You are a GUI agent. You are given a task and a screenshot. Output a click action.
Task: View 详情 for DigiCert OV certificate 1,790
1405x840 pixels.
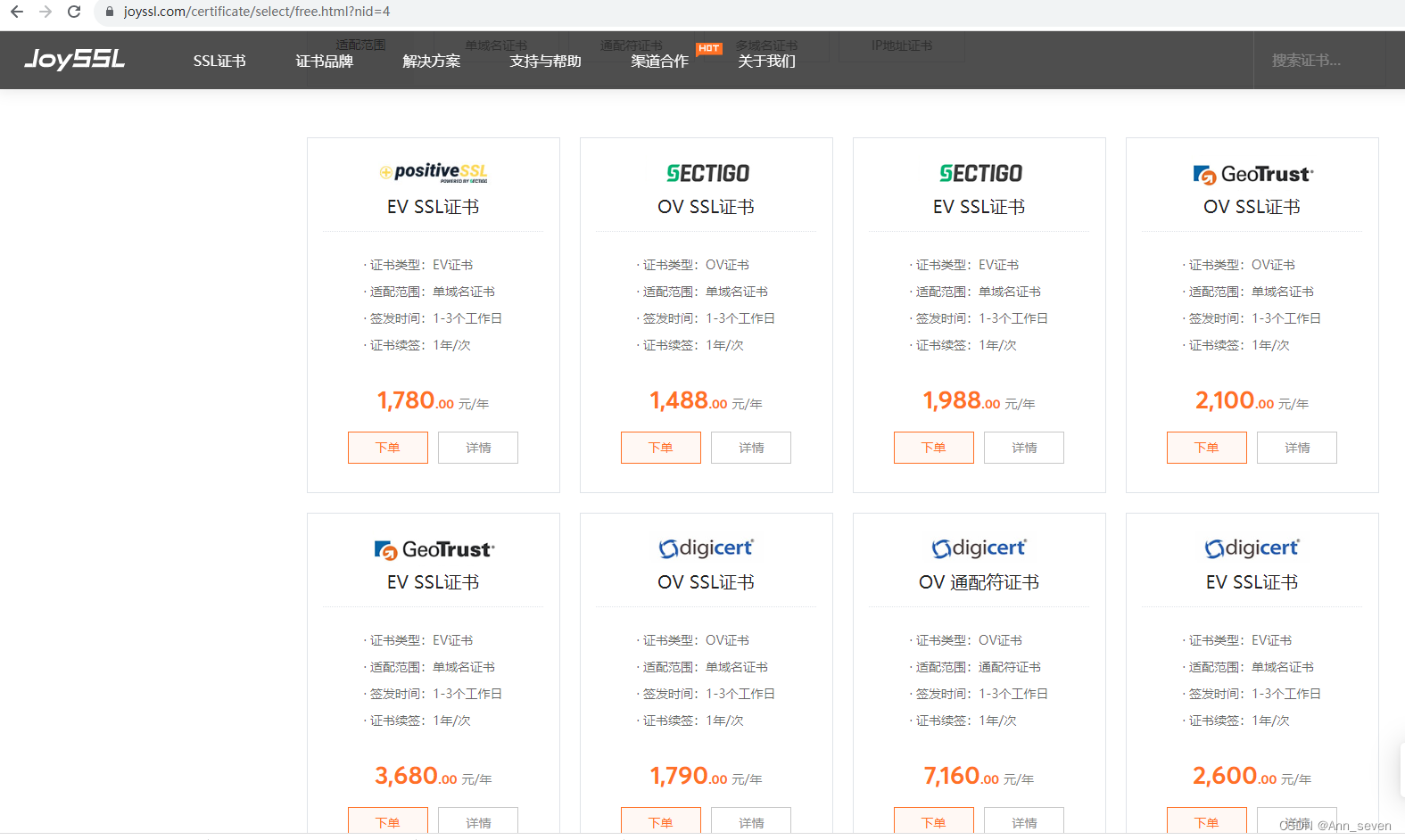tap(751, 821)
